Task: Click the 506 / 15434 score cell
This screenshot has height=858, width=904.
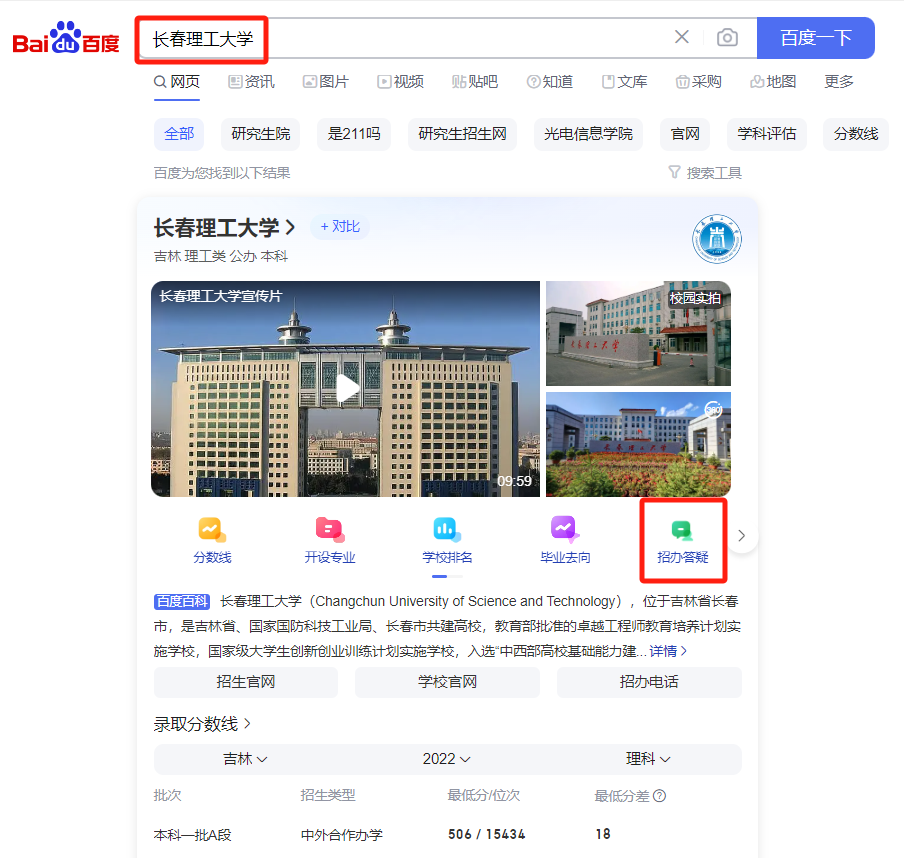Action: (x=487, y=834)
